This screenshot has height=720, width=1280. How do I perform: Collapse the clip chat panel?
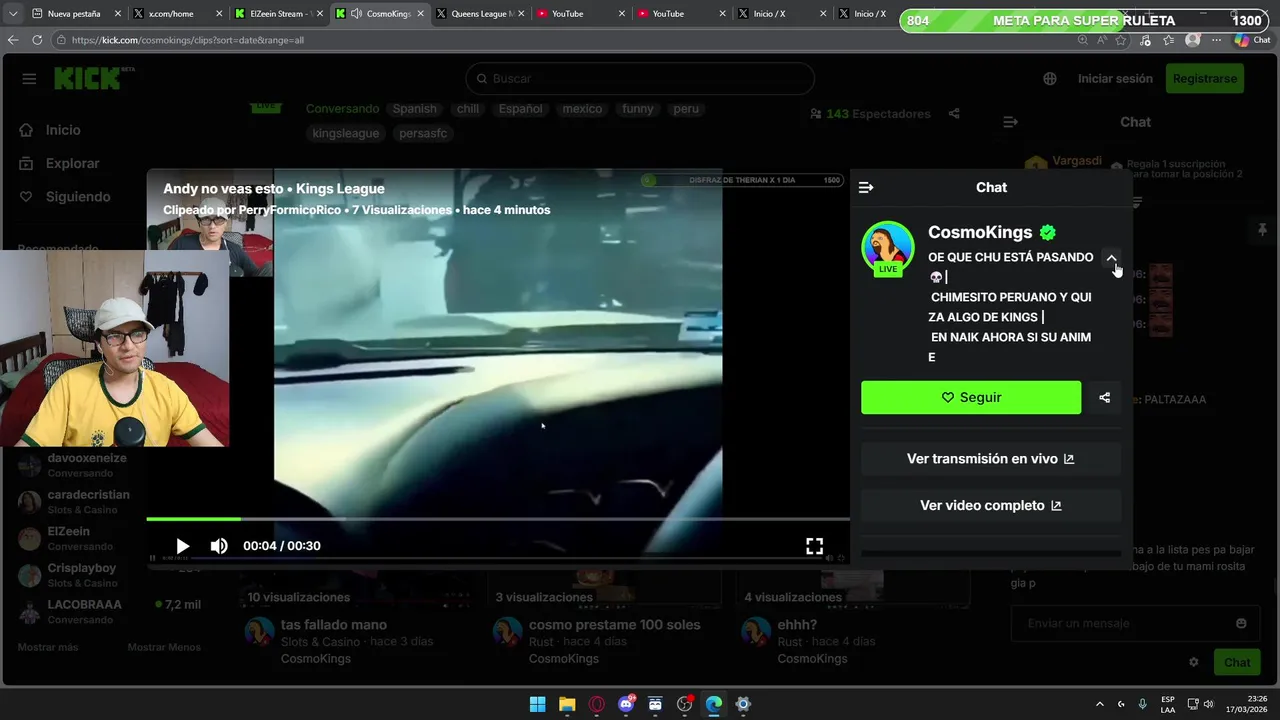coord(866,187)
